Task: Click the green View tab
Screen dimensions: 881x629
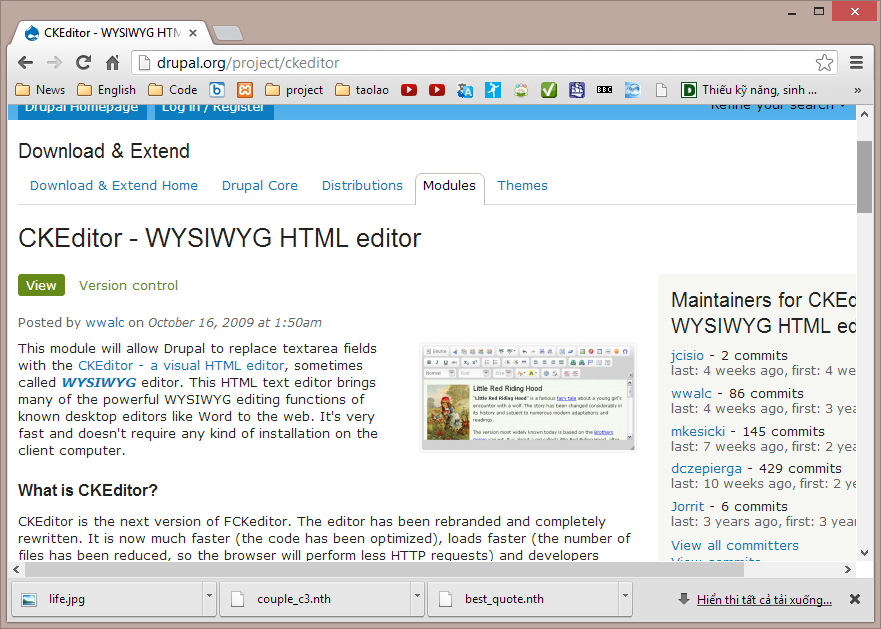Action: [x=41, y=286]
